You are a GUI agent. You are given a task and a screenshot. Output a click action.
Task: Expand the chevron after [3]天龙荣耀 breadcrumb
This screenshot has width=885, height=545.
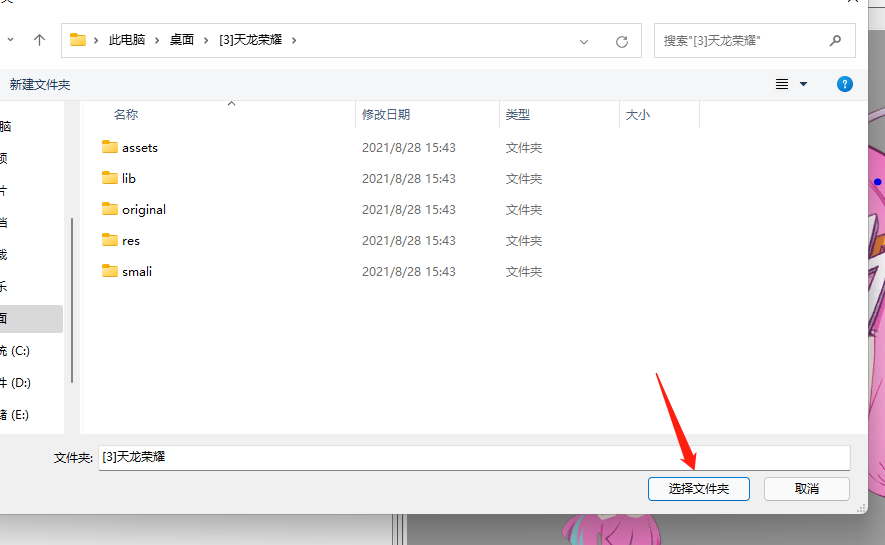(x=294, y=41)
